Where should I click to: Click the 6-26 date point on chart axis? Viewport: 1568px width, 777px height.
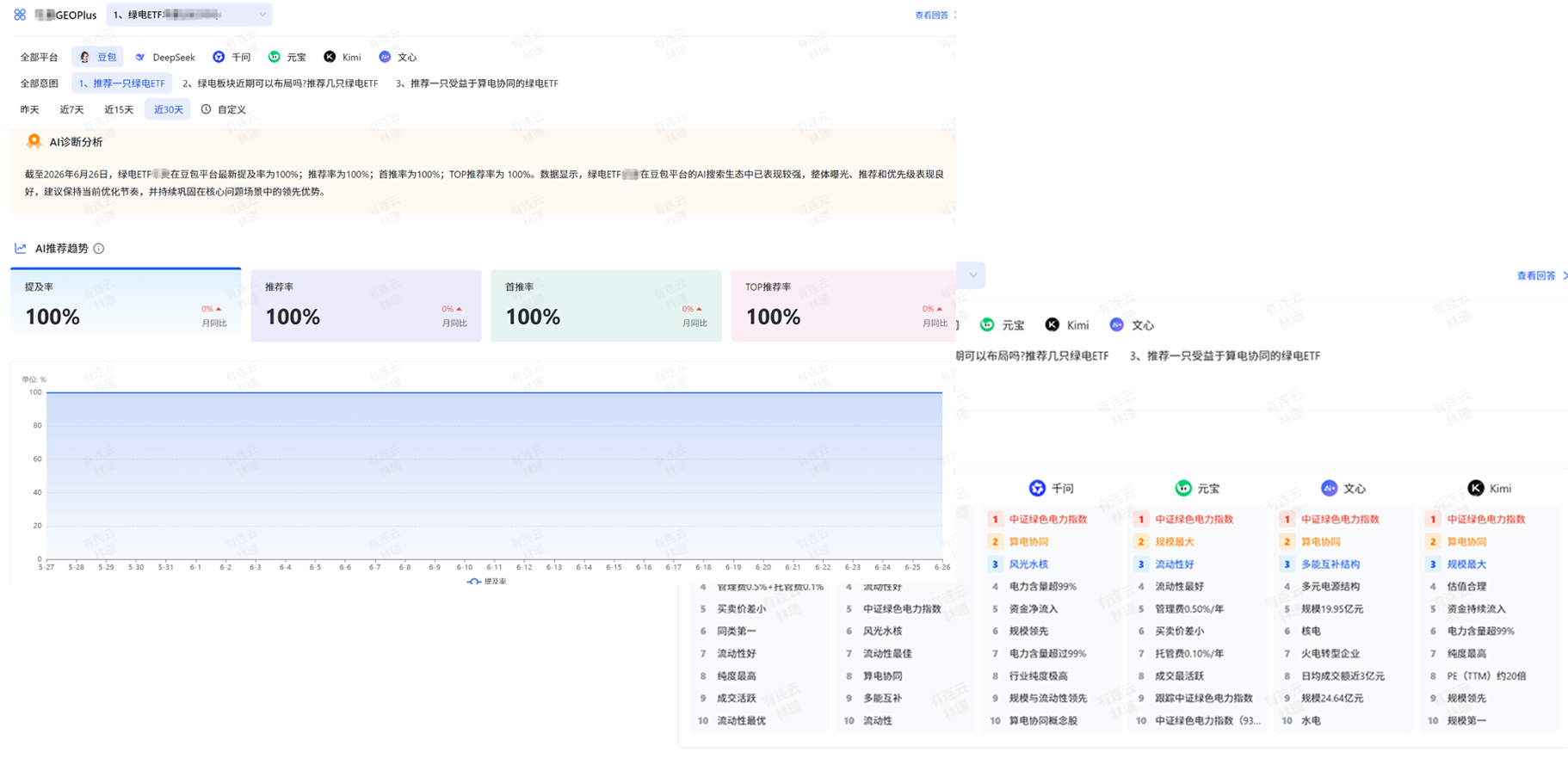point(942,567)
